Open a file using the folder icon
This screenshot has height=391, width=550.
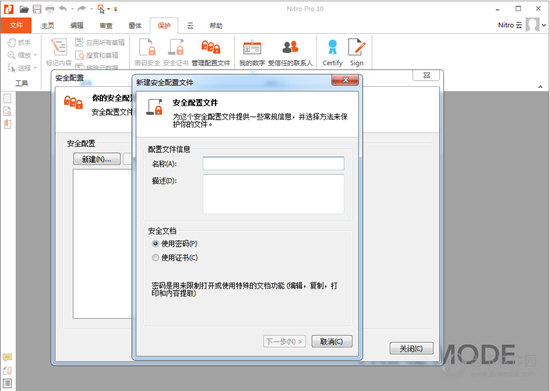click(x=24, y=9)
